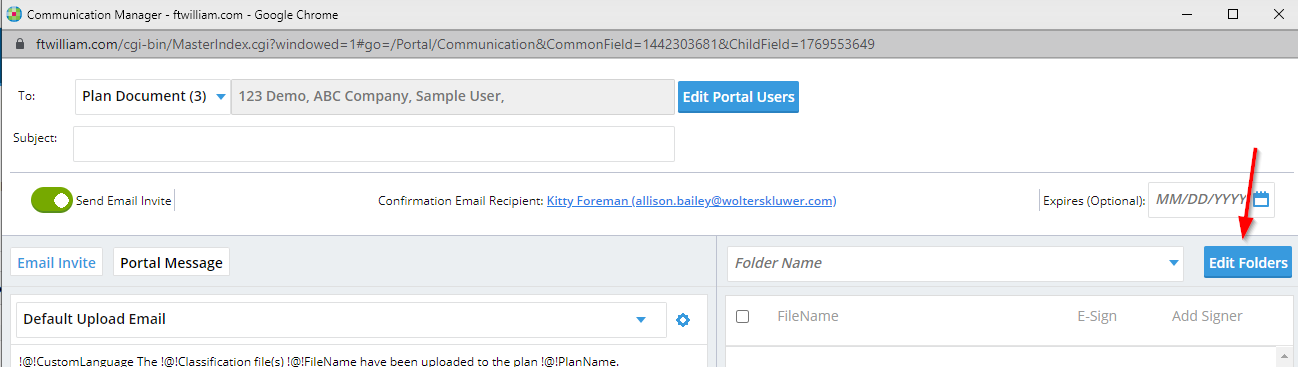This screenshot has width=1298, height=367.
Task: Open the settings gear beside Default Upload Email
Action: click(x=683, y=320)
